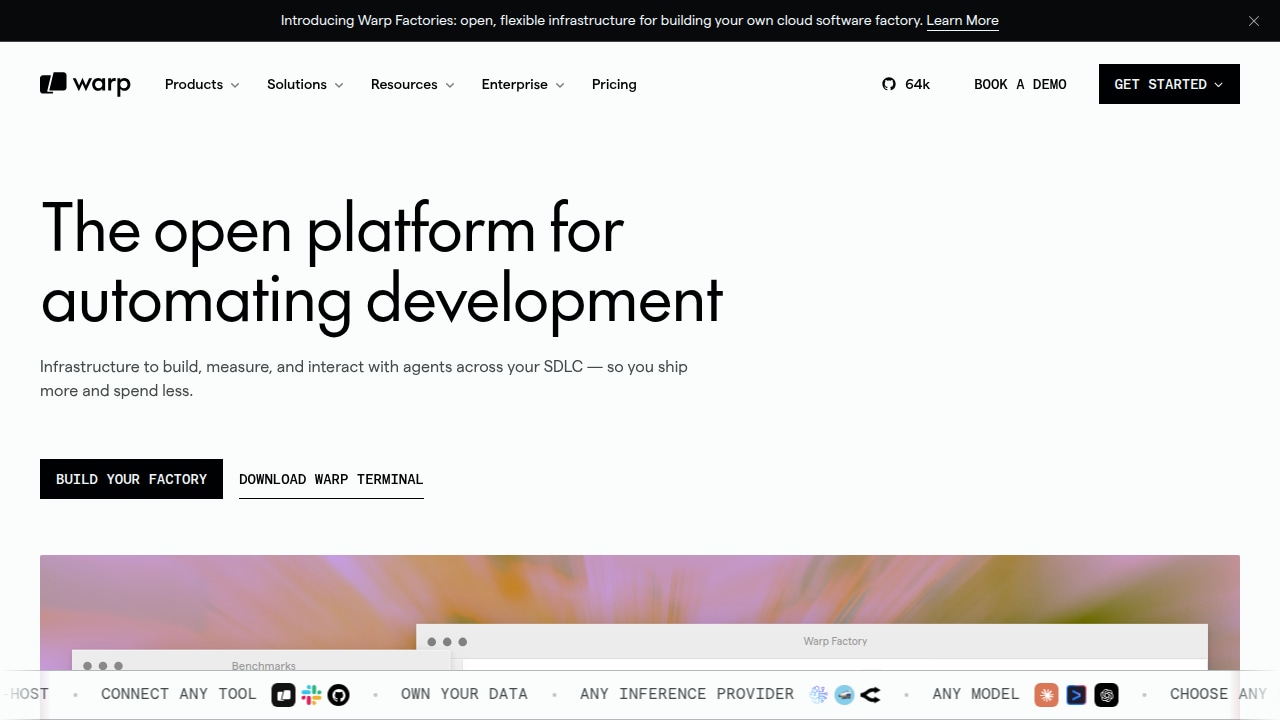Click the orange starburst model icon
The height and width of the screenshot is (720, 1280).
pos(1047,695)
